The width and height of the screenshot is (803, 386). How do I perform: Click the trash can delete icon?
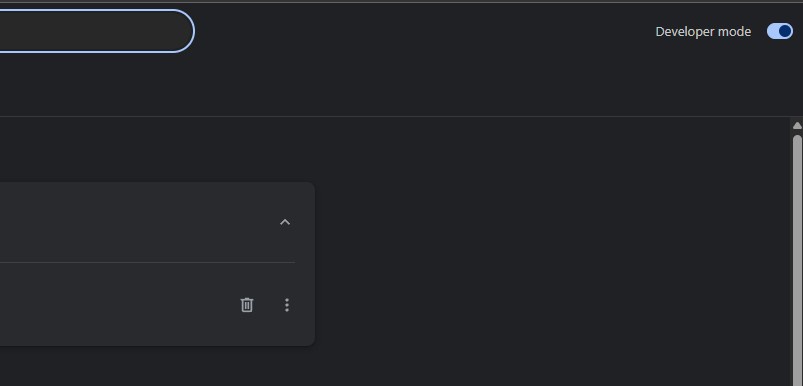[247, 305]
